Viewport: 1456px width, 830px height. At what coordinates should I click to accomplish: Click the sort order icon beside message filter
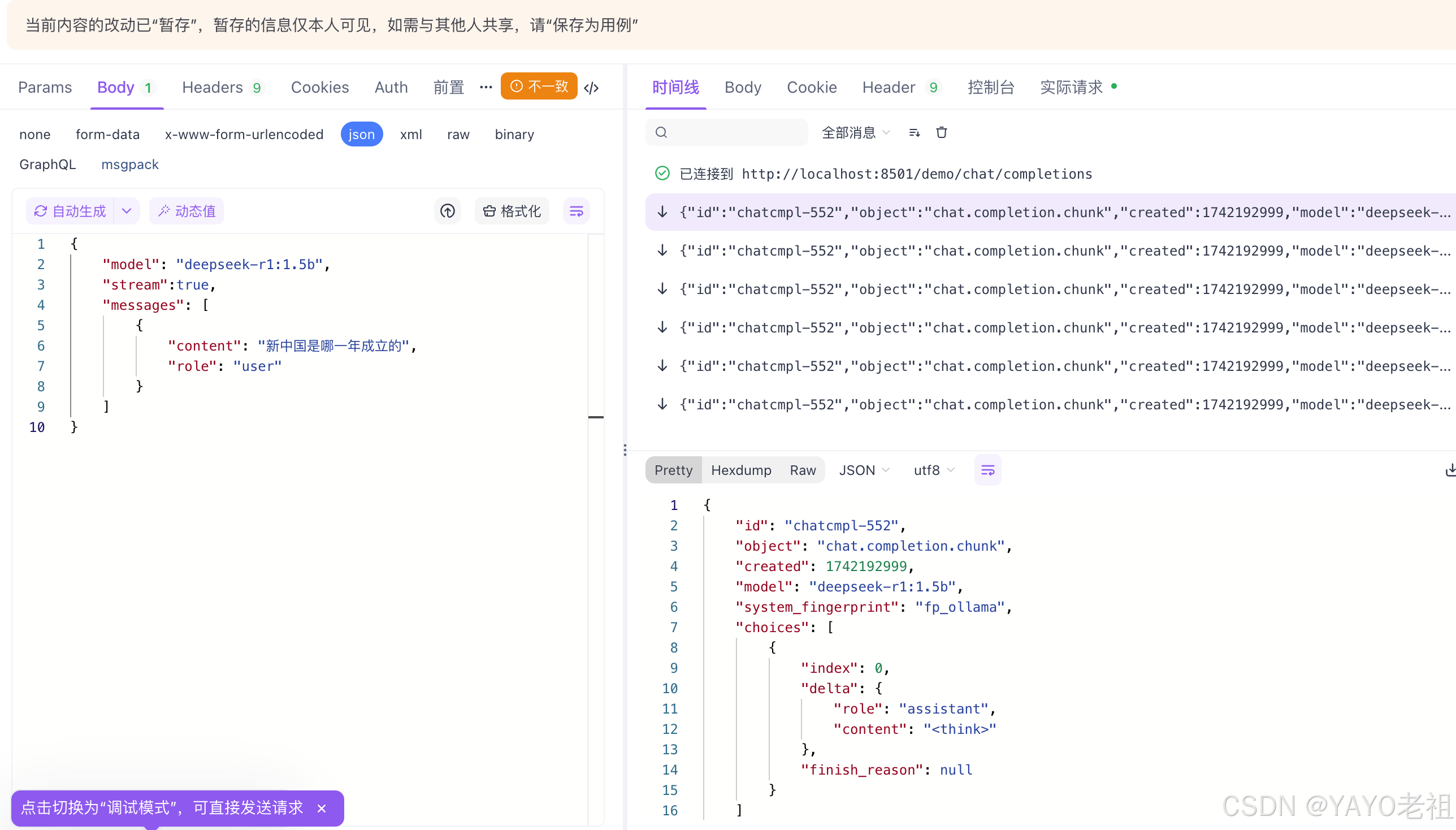coord(914,133)
